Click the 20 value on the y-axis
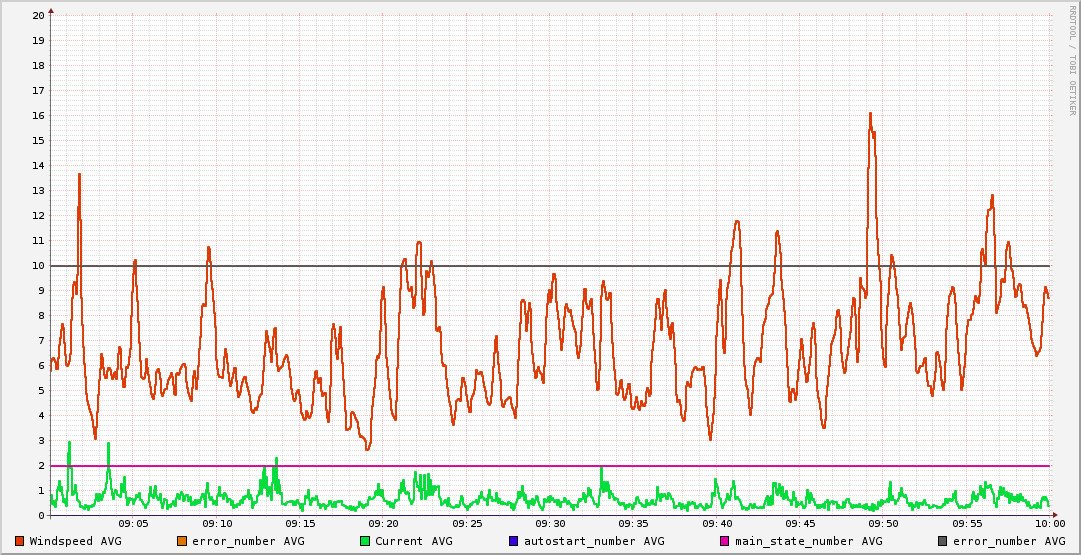Viewport: 1081px width, 555px height. (38, 16)
